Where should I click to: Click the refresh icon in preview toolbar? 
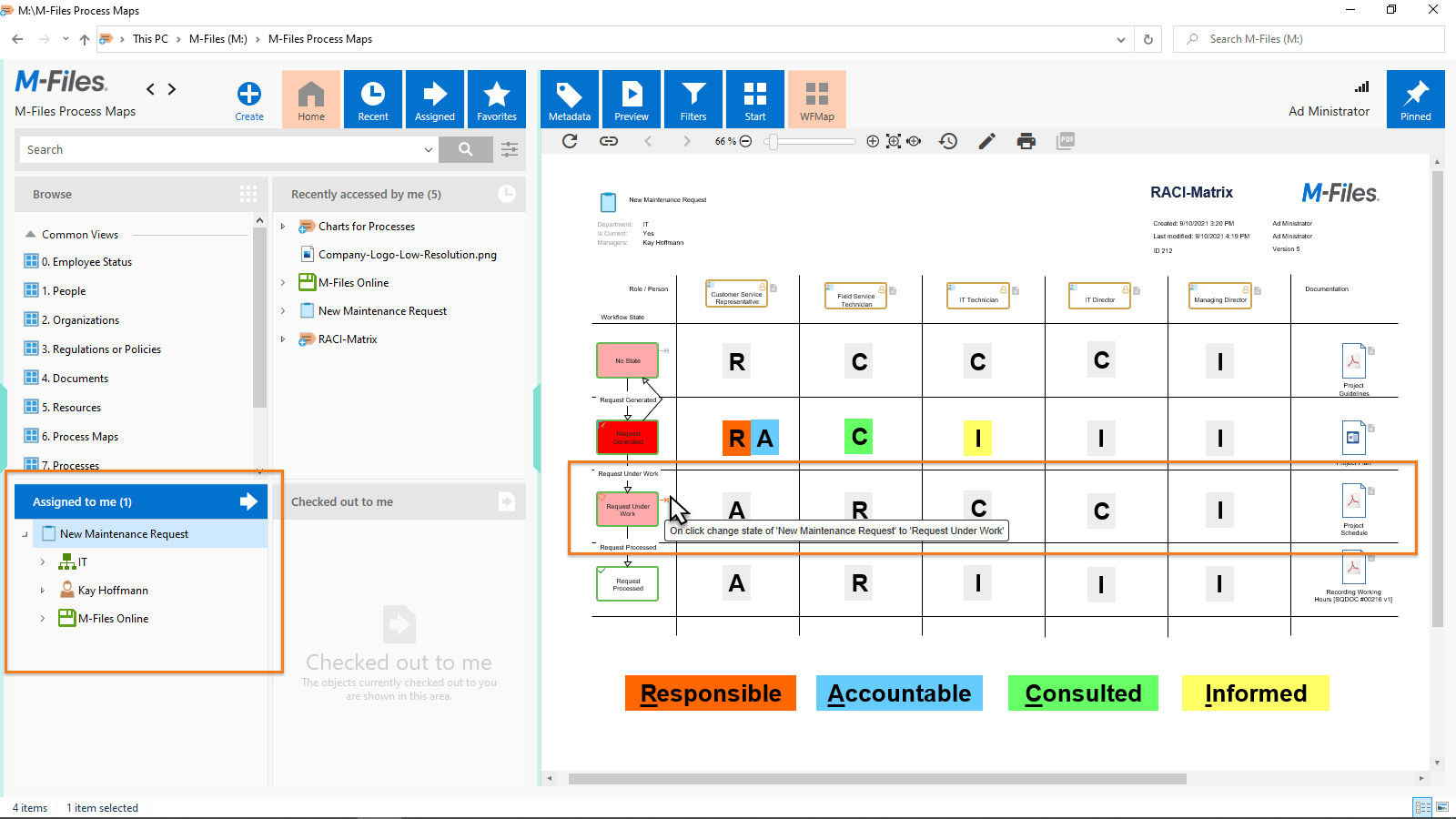pyautogui.click(x=570, y=141)
